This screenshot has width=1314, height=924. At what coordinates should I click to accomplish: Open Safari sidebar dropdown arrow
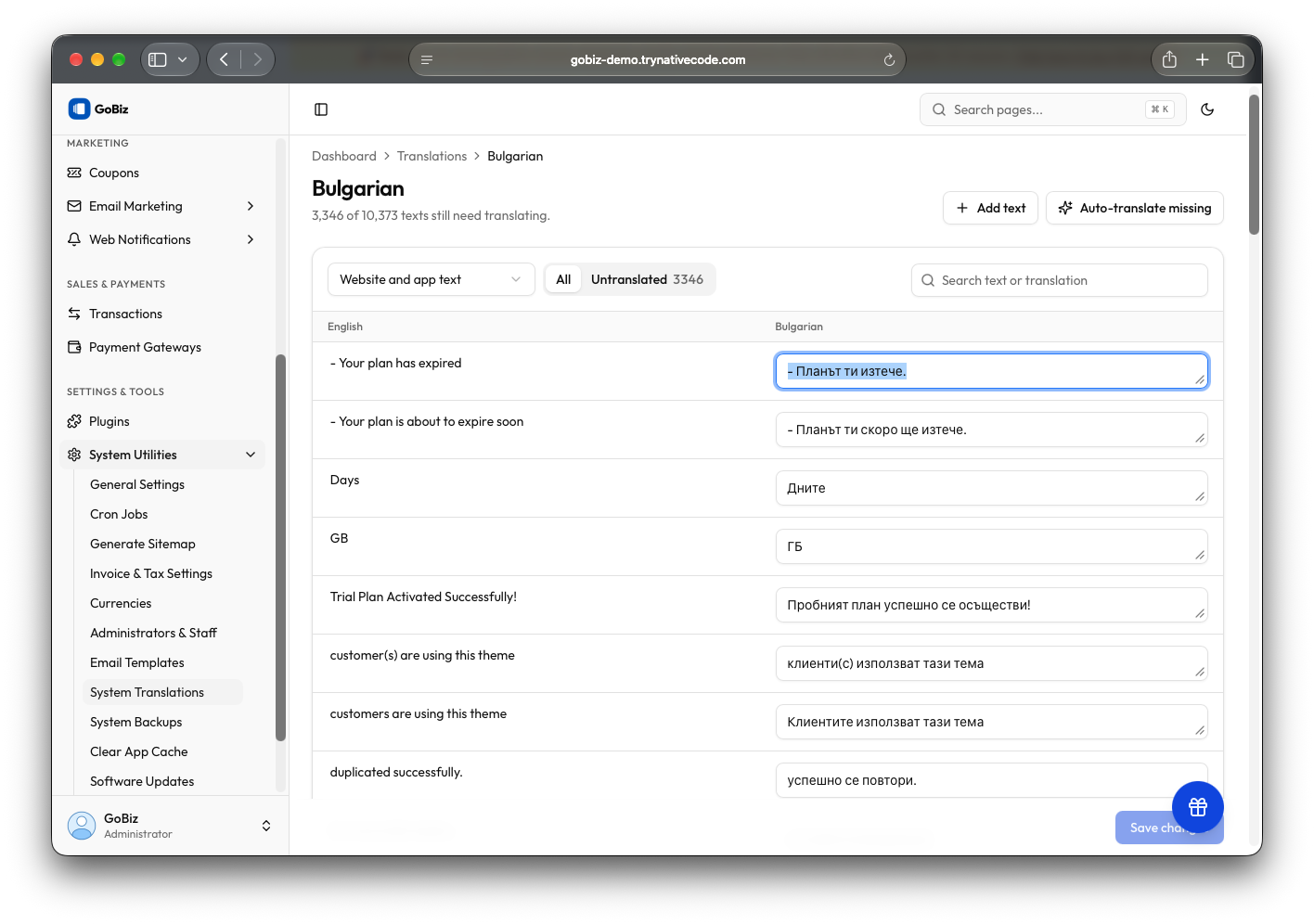pos(183,59)
